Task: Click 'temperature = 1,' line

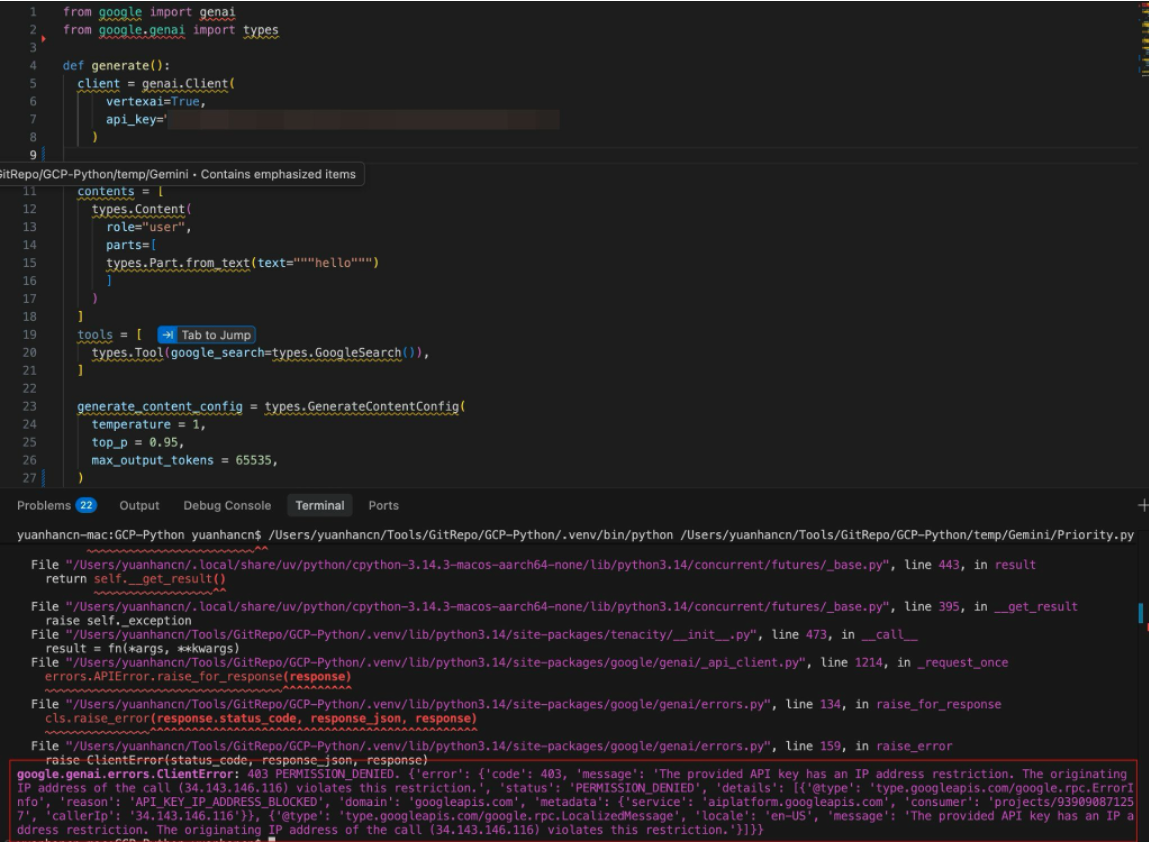Action: coord(149,424)
